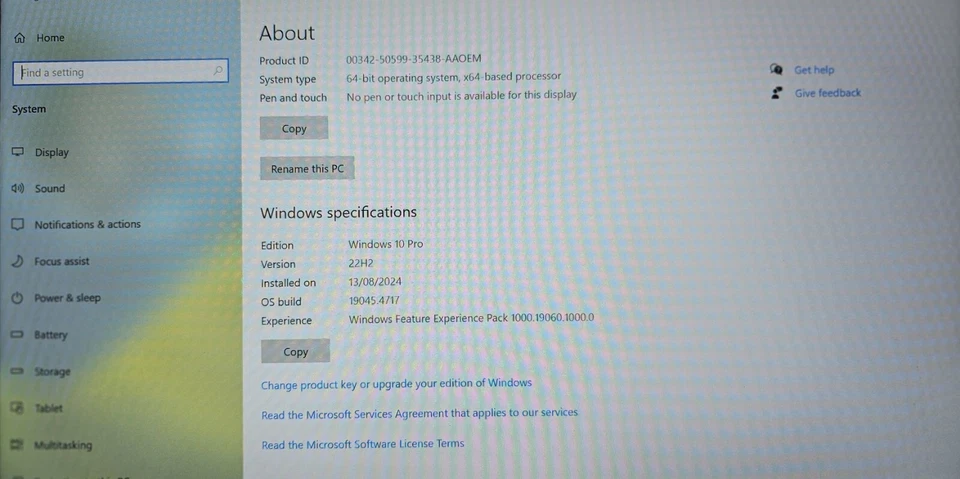Click the Pen and touch label
960x479 pixels.
[x=293, y=98]
